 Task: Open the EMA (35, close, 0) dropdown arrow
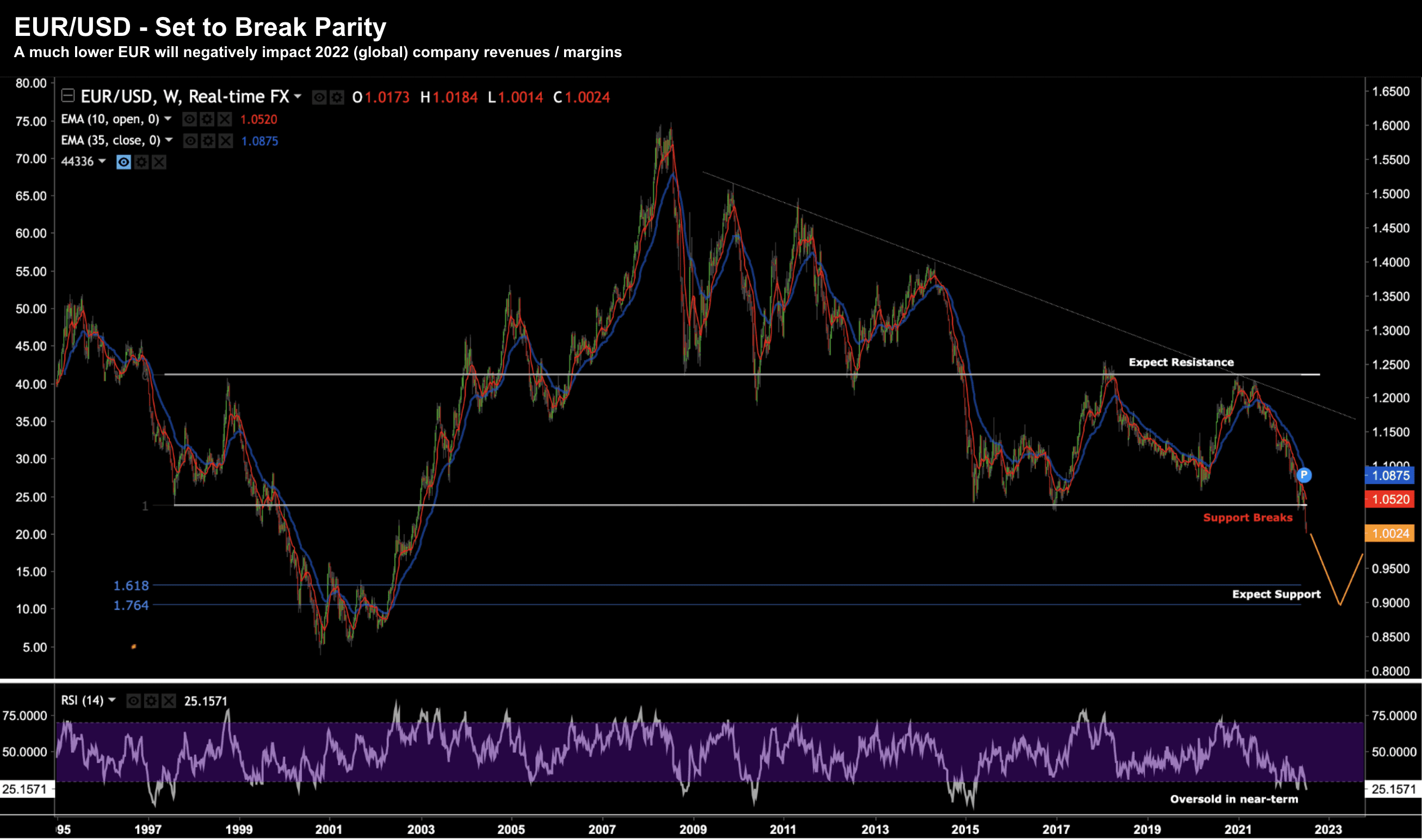pos(169,140)
